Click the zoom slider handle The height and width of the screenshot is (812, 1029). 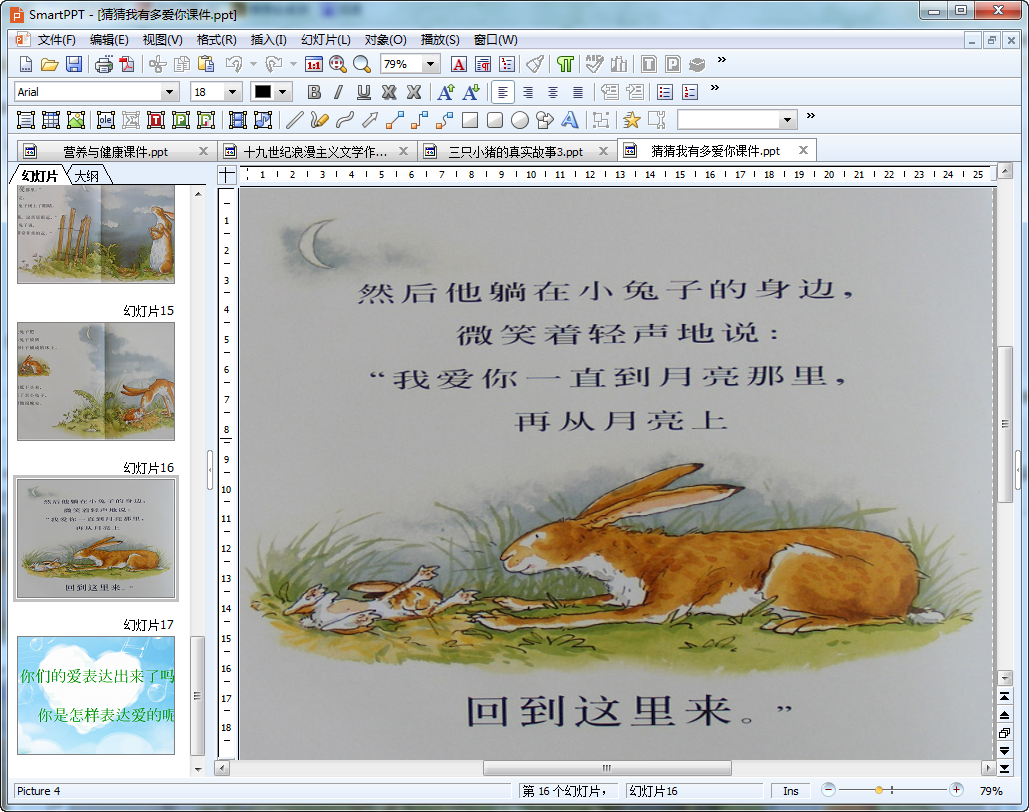pos(879,790)
